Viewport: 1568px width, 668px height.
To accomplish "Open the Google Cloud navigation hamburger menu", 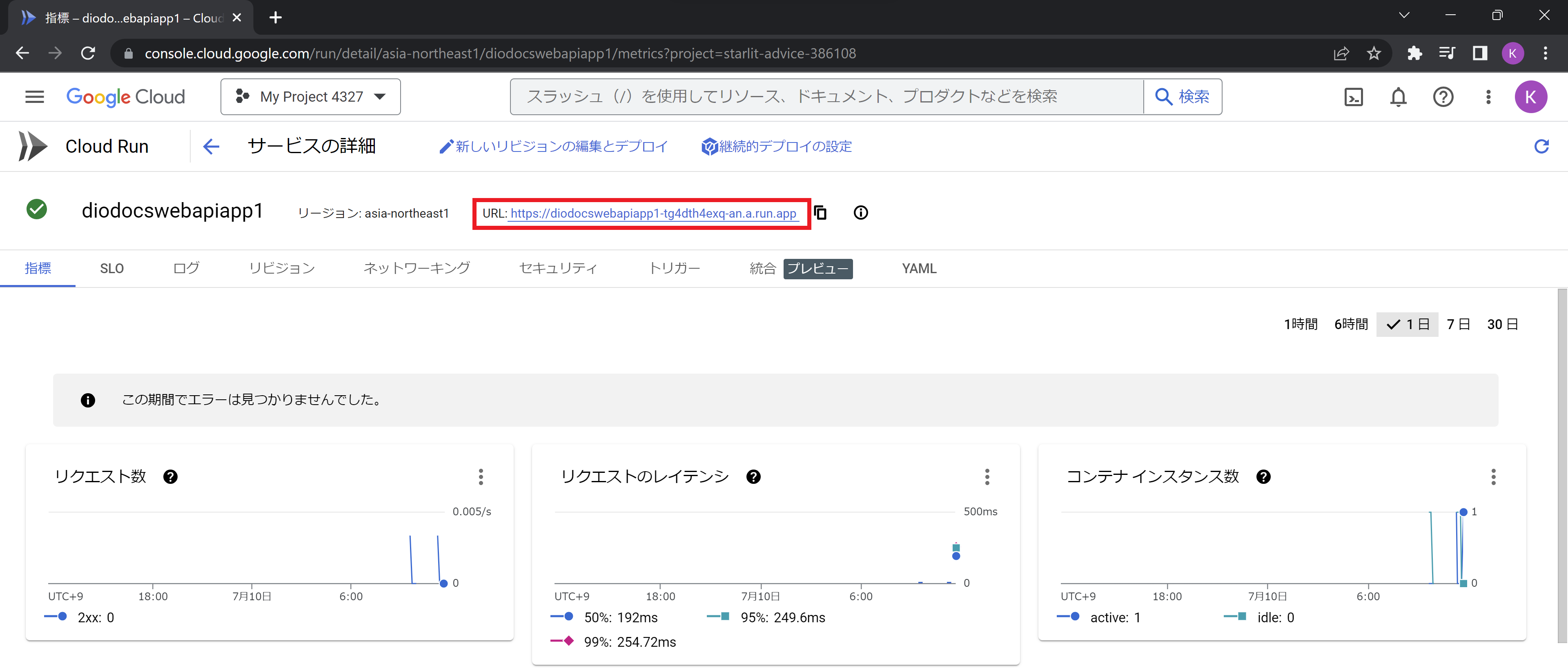I will (35, 97).
